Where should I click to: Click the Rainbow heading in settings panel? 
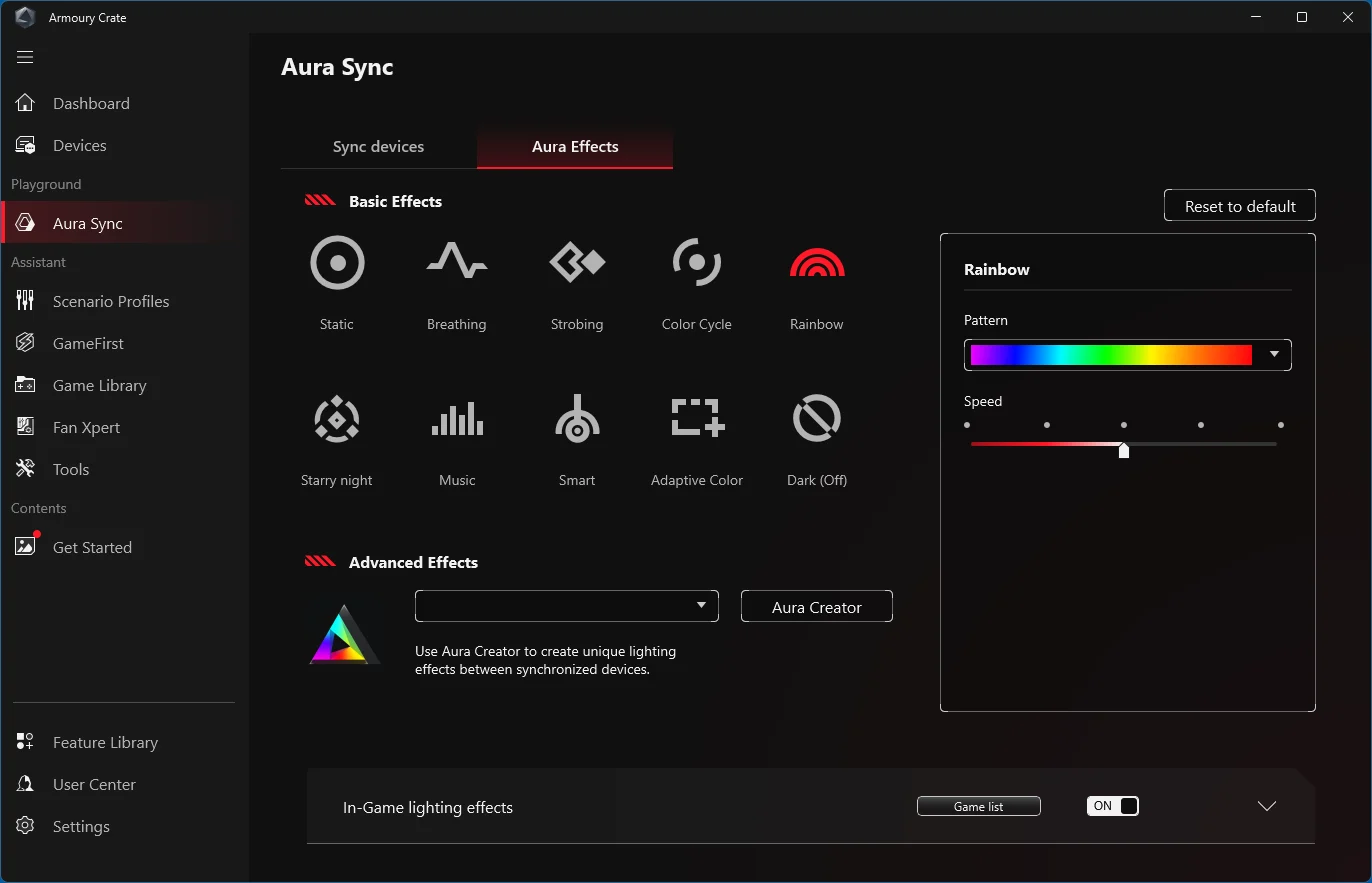(997, 270)
